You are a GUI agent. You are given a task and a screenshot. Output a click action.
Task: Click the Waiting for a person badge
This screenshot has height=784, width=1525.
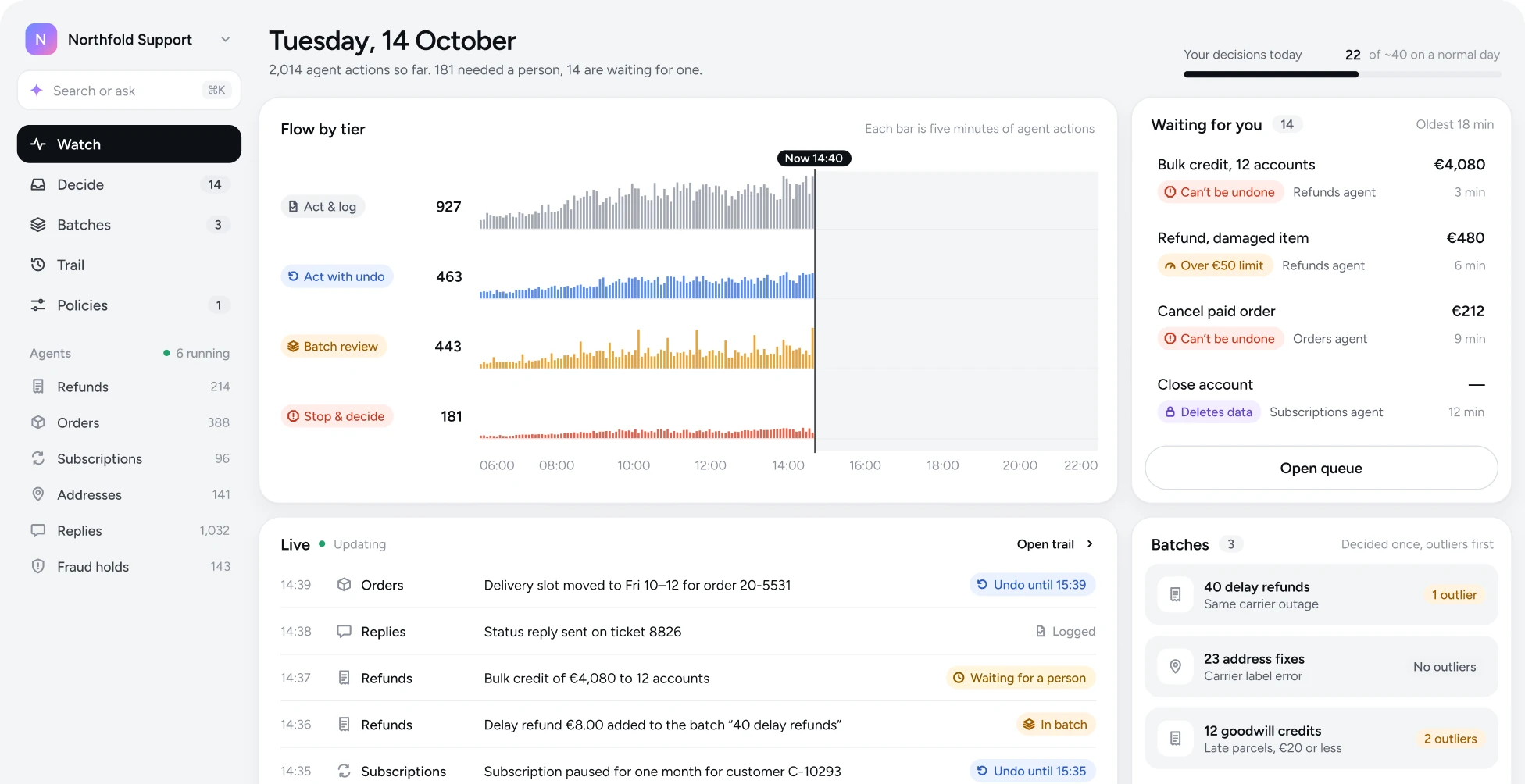[x=1020, y=678]
